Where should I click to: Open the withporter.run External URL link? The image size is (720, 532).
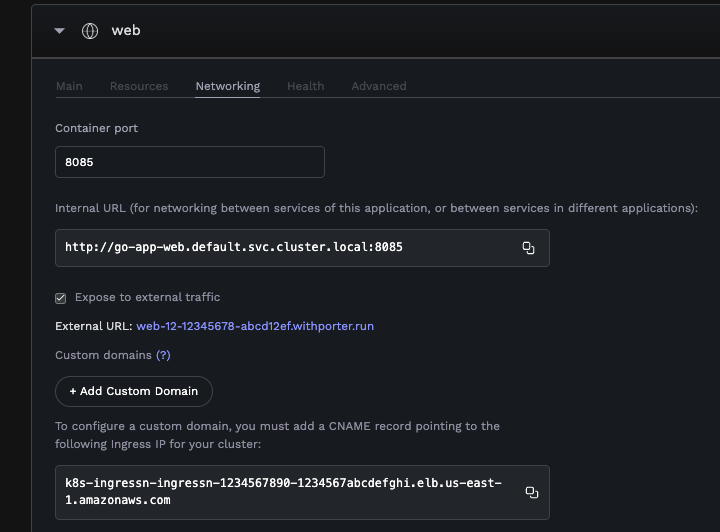[255, 326]
